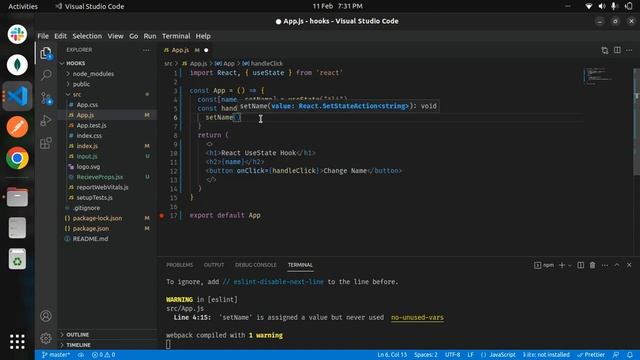Open the Manage gear icon
Image resolution: width=640 pixels, height=360 pixels.
[46, 338]
